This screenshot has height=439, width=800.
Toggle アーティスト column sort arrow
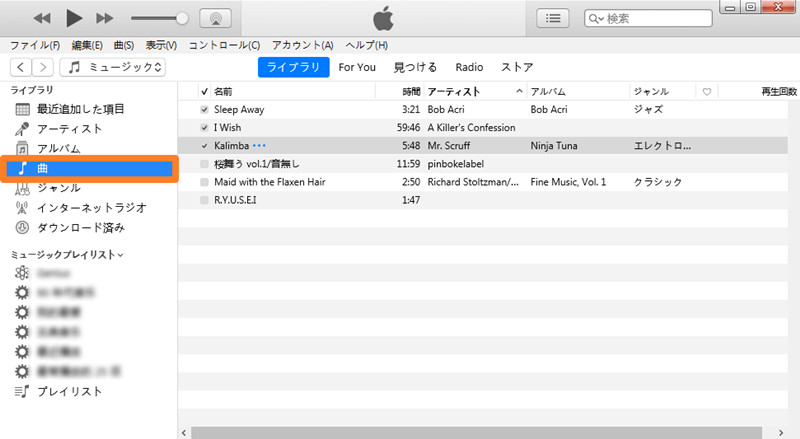pyautogui.click(x=519, y=91)
